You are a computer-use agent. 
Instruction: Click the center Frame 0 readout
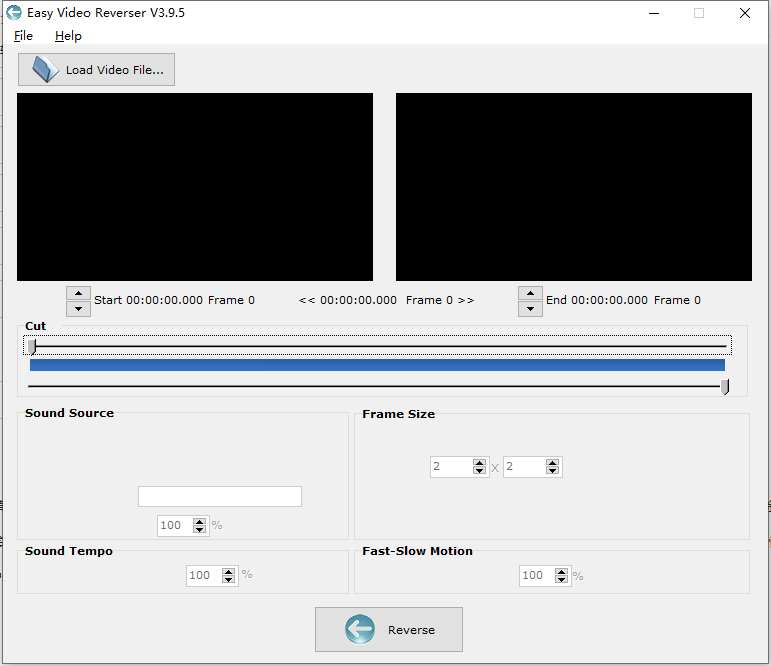click(x=429, y=300)
